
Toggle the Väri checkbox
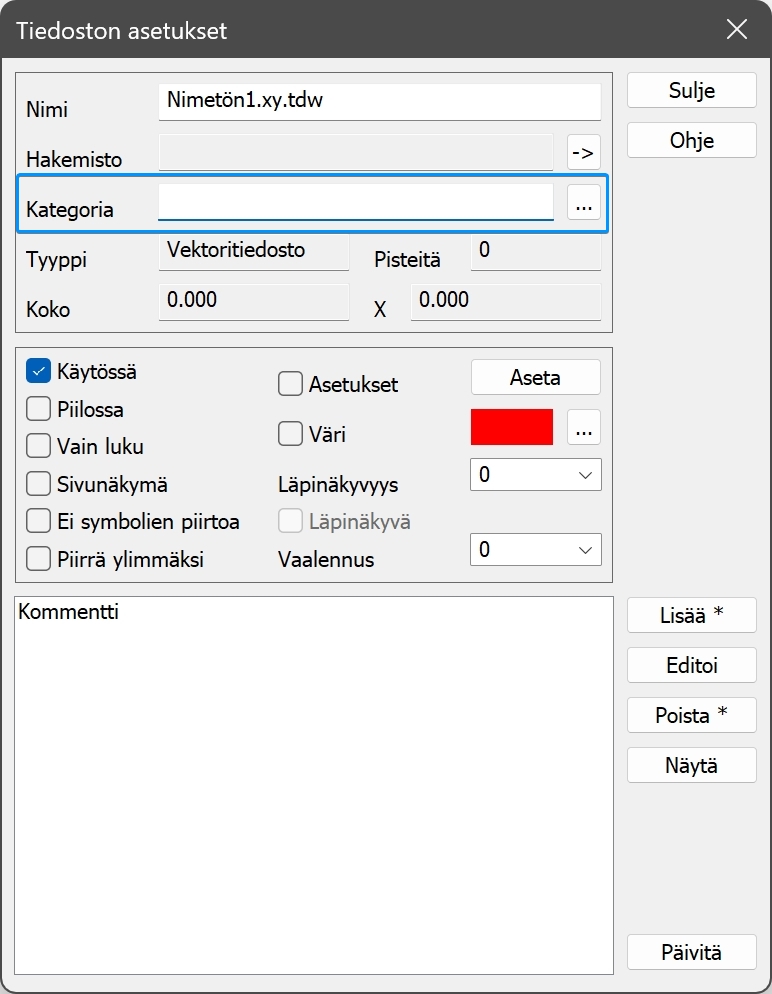[x=290, y=434]
